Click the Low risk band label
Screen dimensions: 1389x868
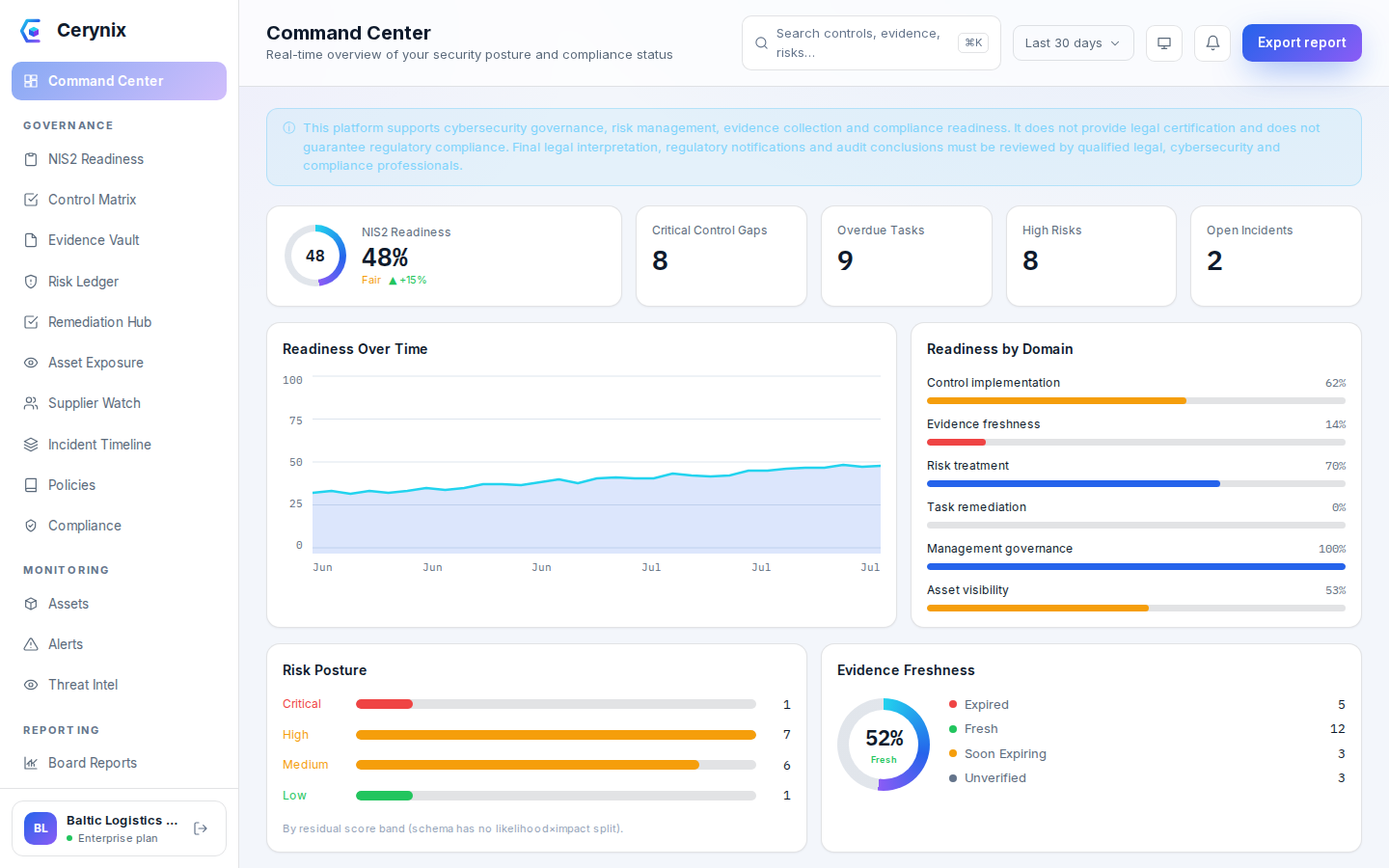(x=294, y=796)
